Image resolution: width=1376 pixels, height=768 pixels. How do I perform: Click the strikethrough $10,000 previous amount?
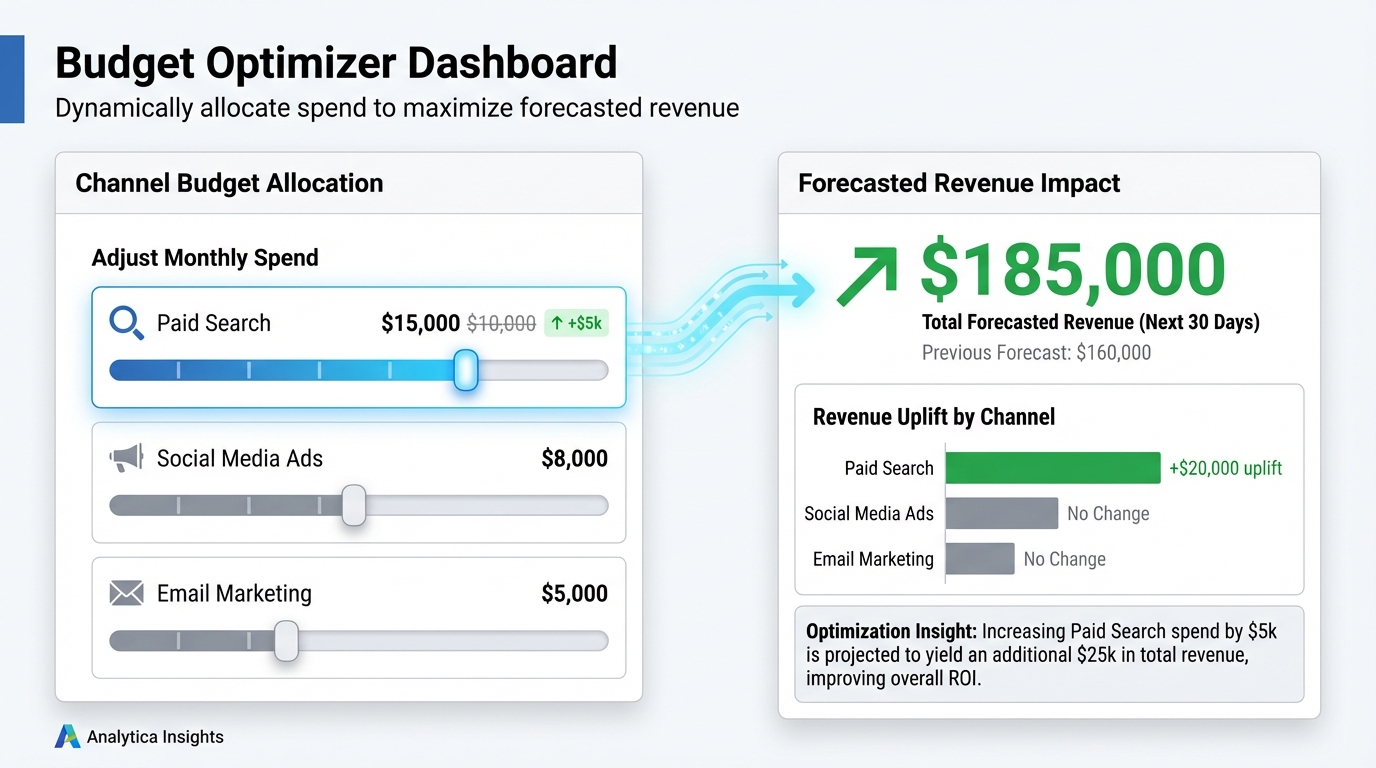(502, 323)
